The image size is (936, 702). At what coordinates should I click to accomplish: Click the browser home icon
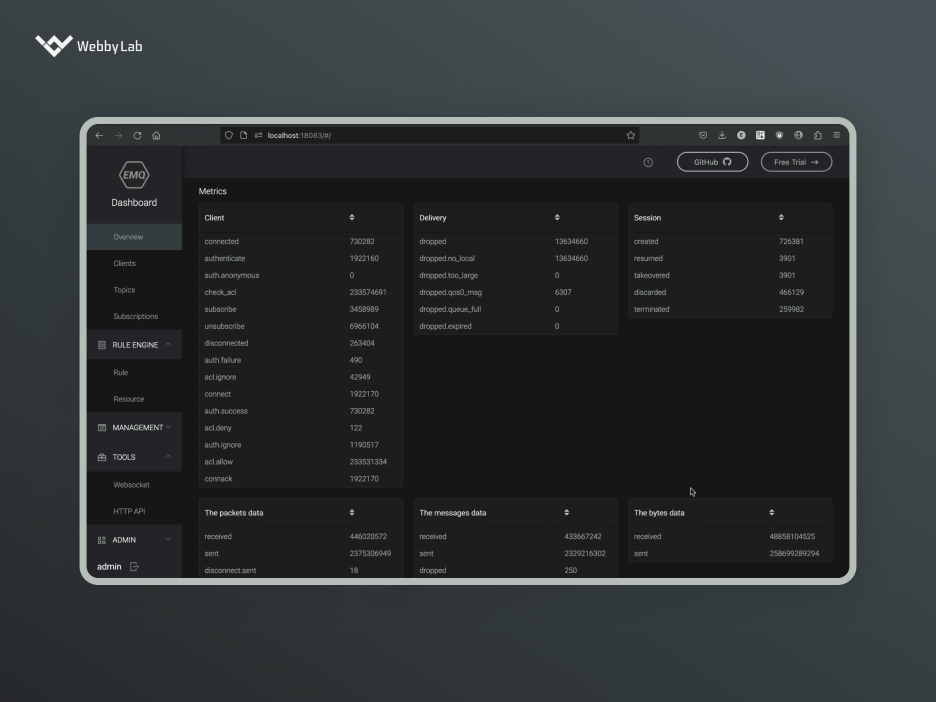pyautogui.click(x=156, y=134)
